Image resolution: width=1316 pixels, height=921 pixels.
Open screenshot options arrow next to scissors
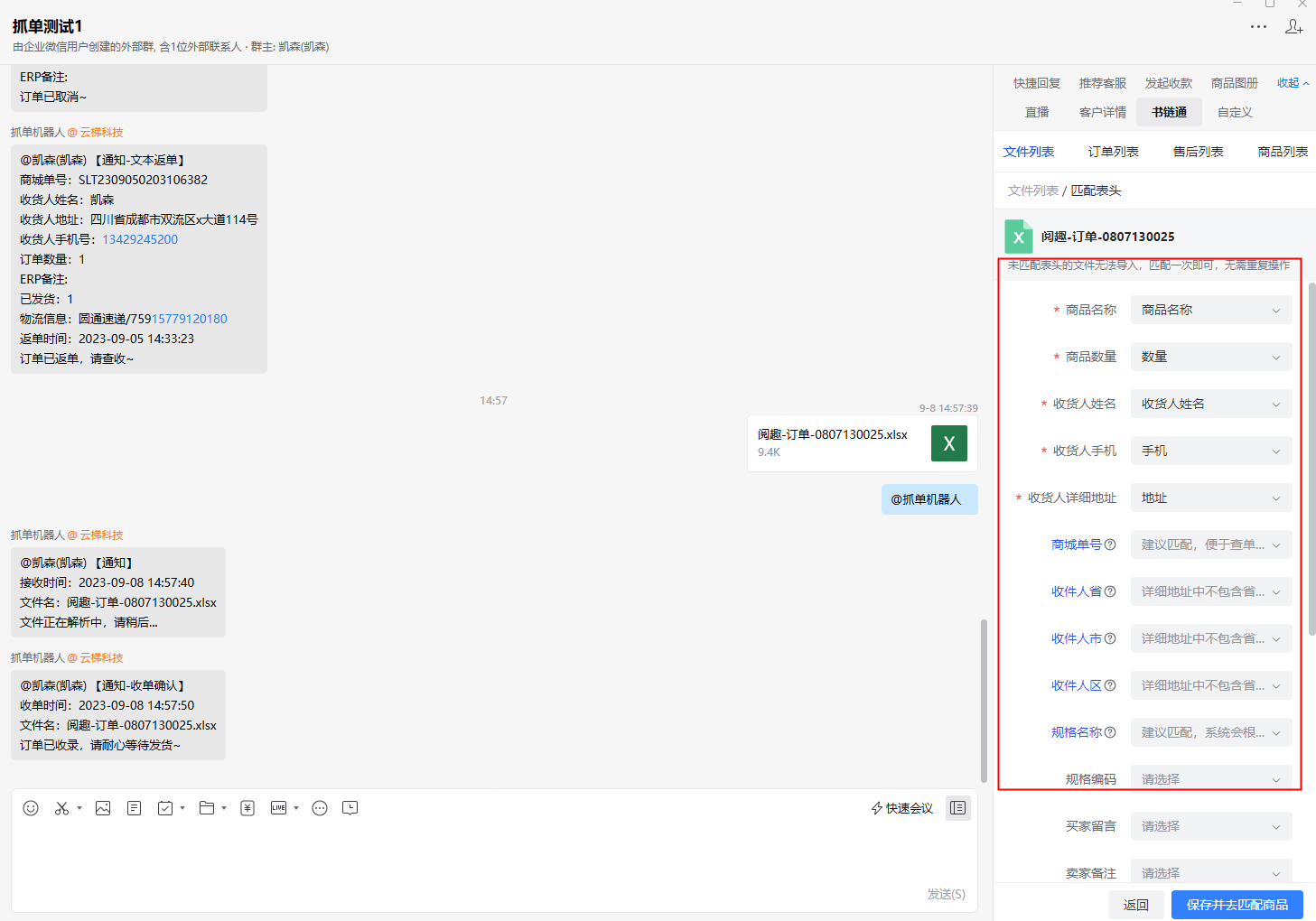click(x=79, y=808)
